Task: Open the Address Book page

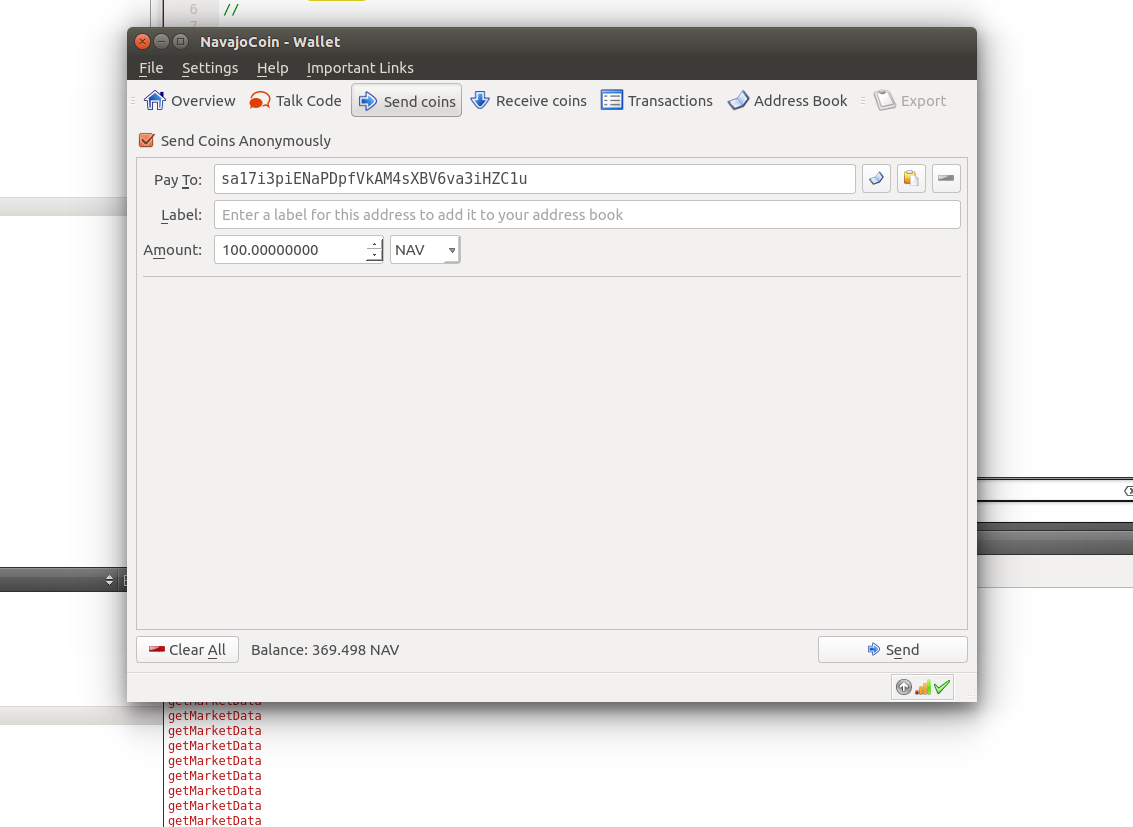Action: 787,100
